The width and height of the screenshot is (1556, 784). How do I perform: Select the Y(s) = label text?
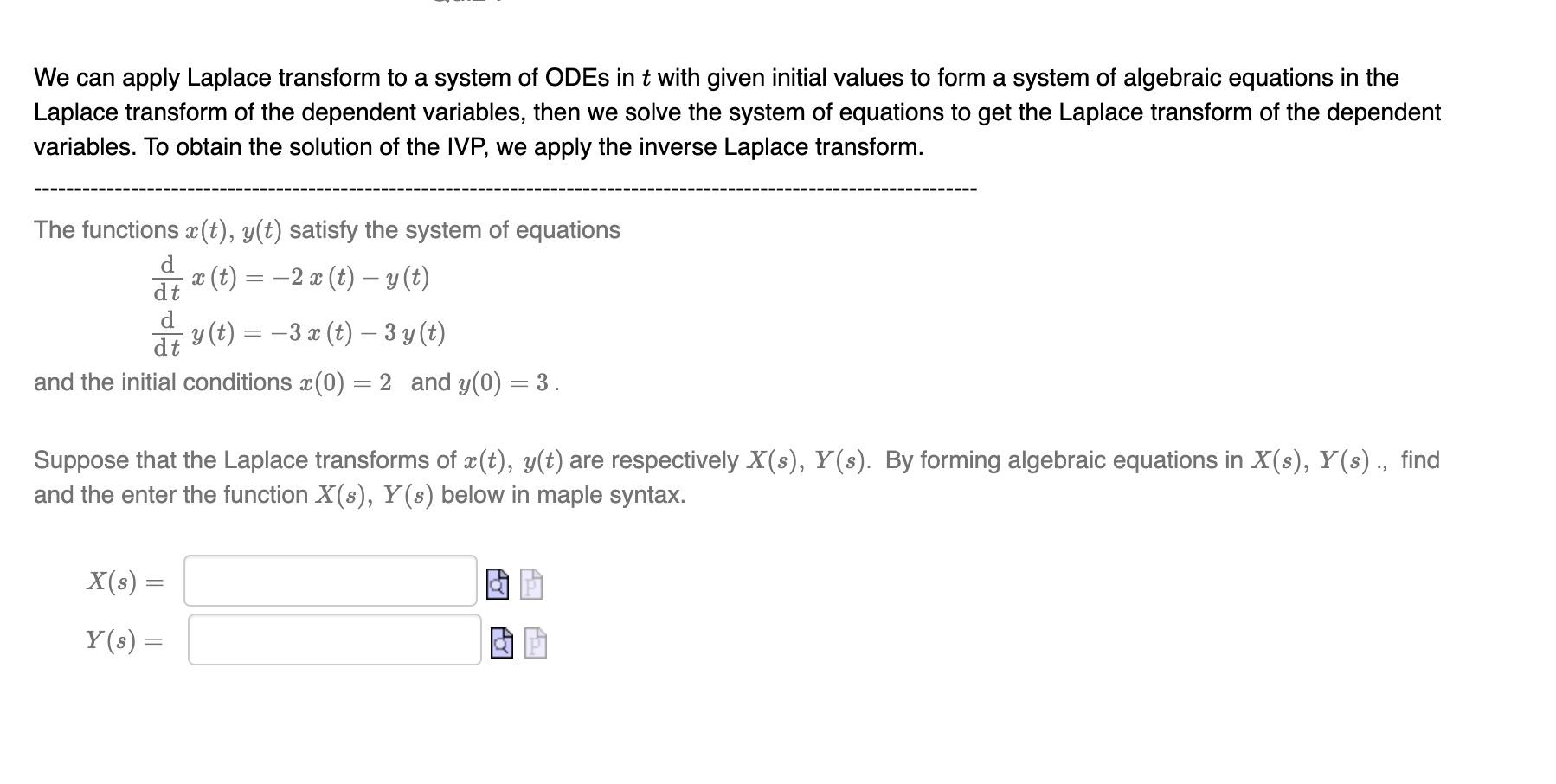125,642
